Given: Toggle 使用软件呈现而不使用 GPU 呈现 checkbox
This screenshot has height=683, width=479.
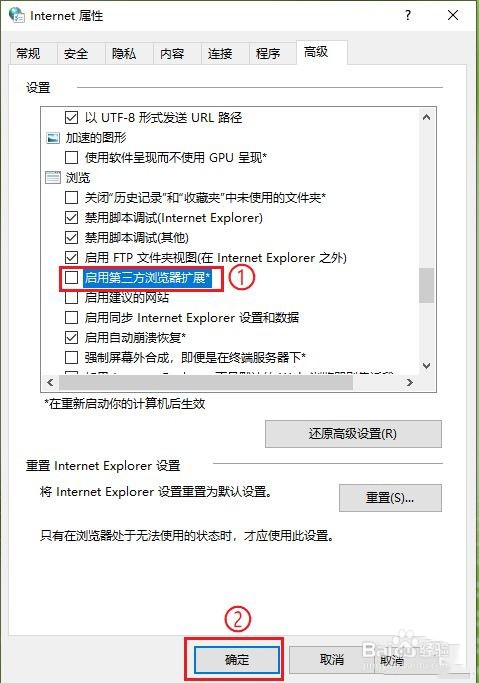Looking at the screenshot, I should 71,157.
